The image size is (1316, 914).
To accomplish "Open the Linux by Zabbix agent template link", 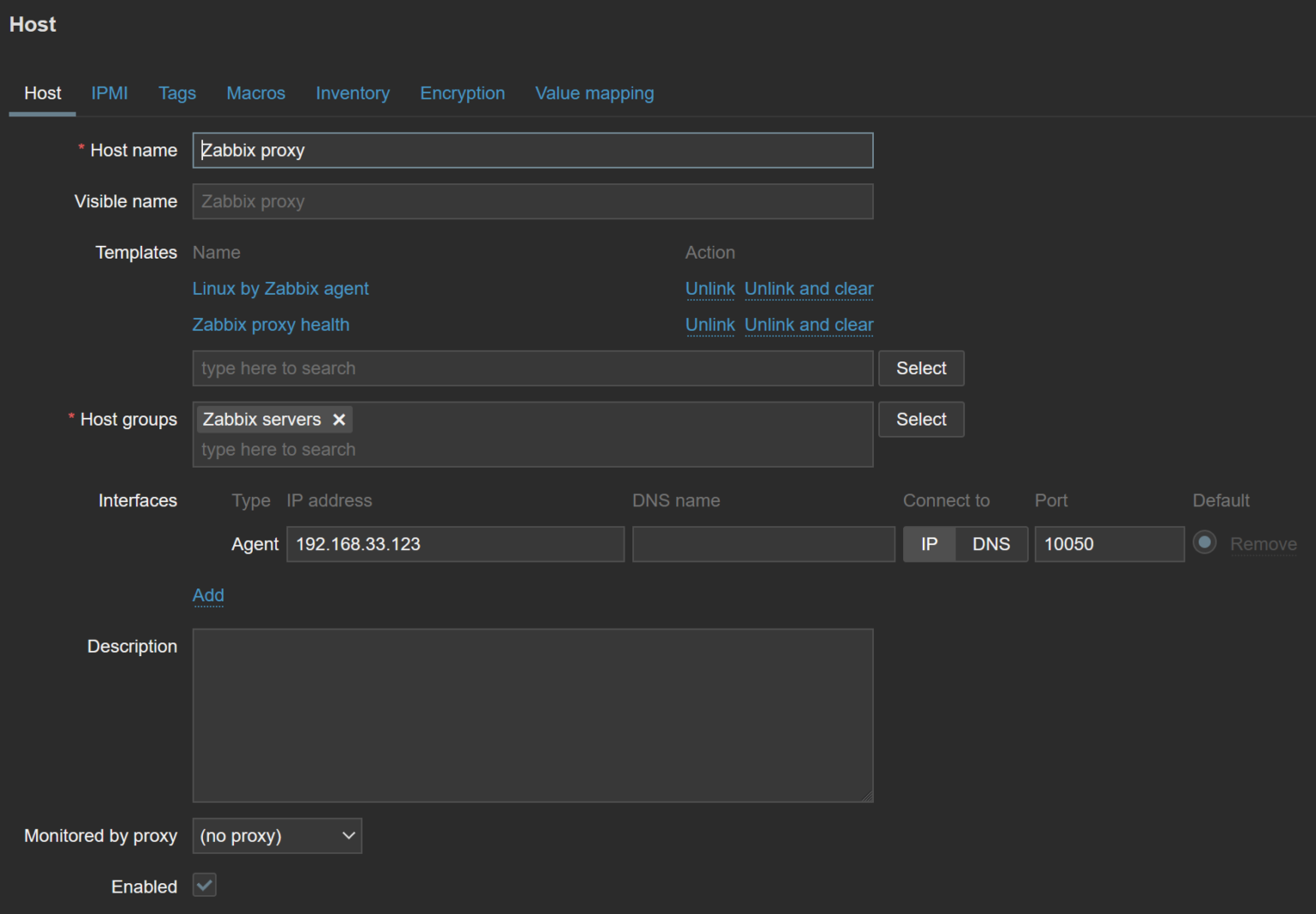I will pyautogui.click(x=280, y=289).
